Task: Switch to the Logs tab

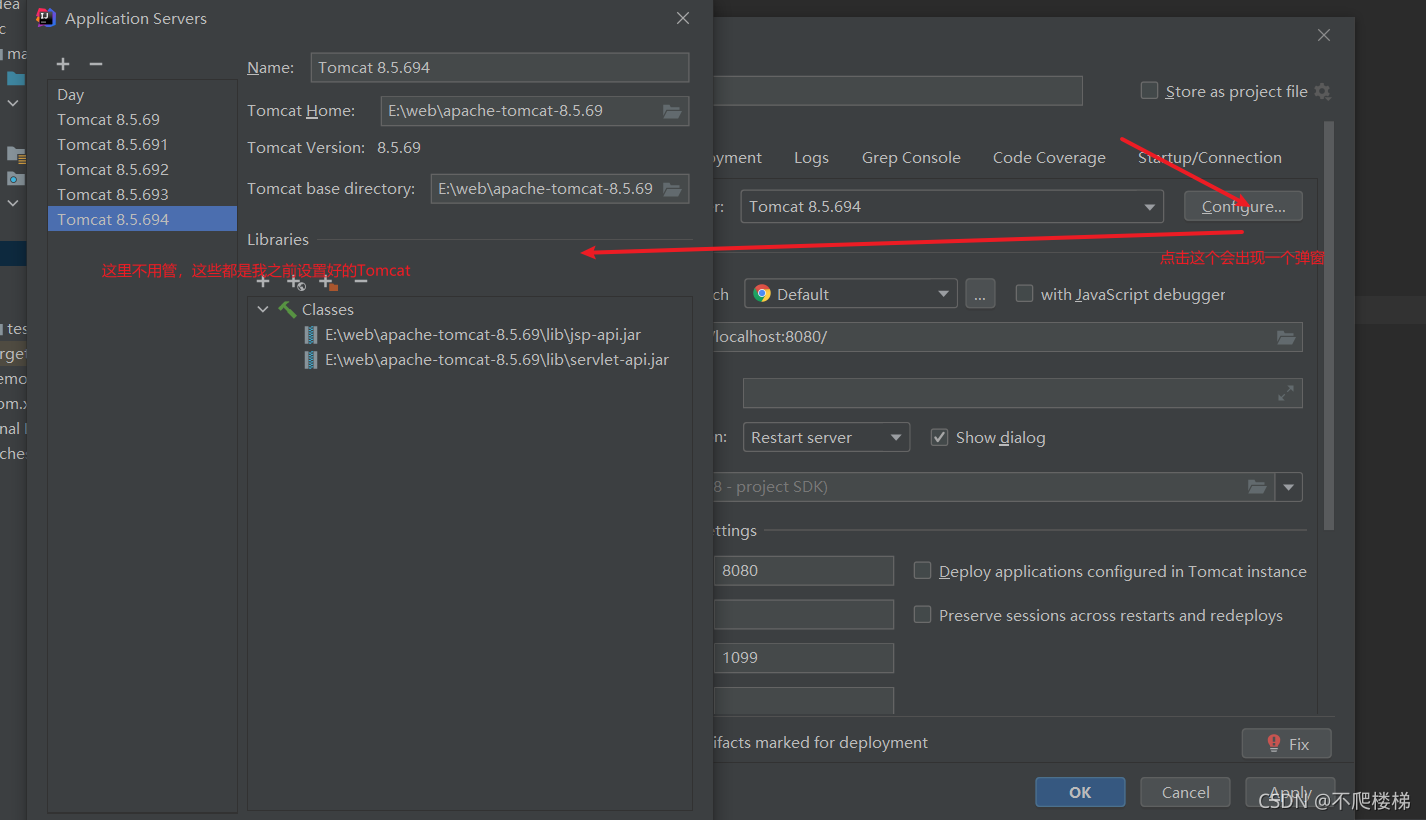Action: tap(811, 158)
